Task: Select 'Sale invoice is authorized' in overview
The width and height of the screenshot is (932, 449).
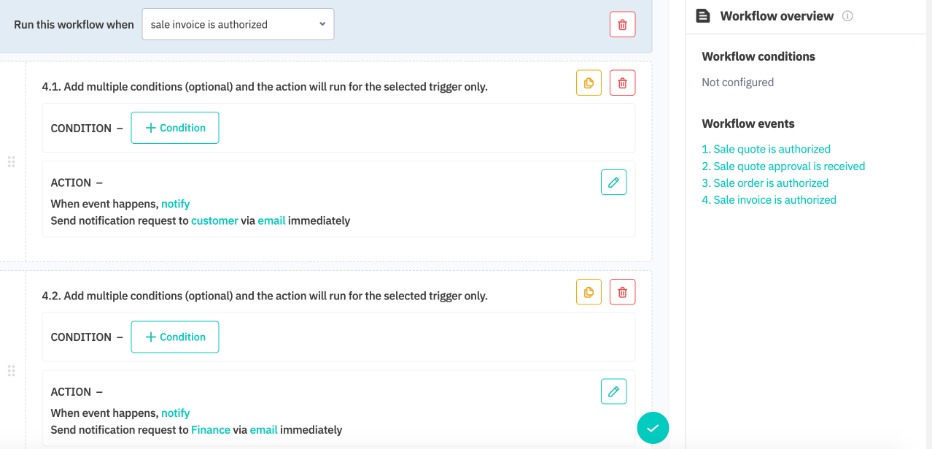Action: [769, 200]
